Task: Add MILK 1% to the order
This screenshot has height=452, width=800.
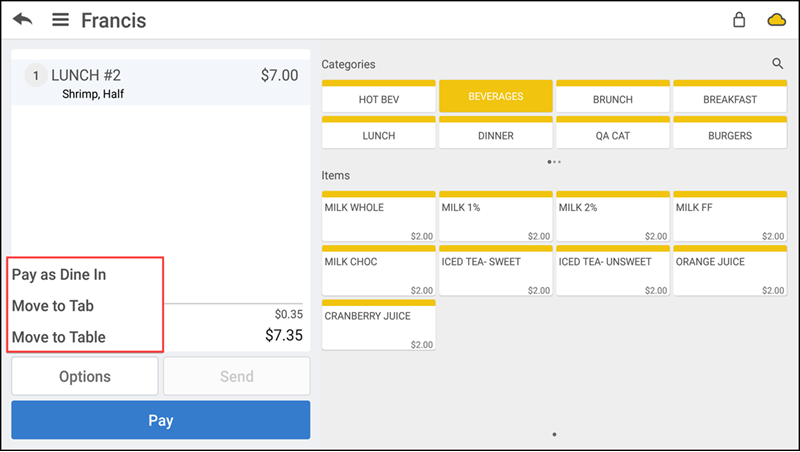Action: pos(496,216)
